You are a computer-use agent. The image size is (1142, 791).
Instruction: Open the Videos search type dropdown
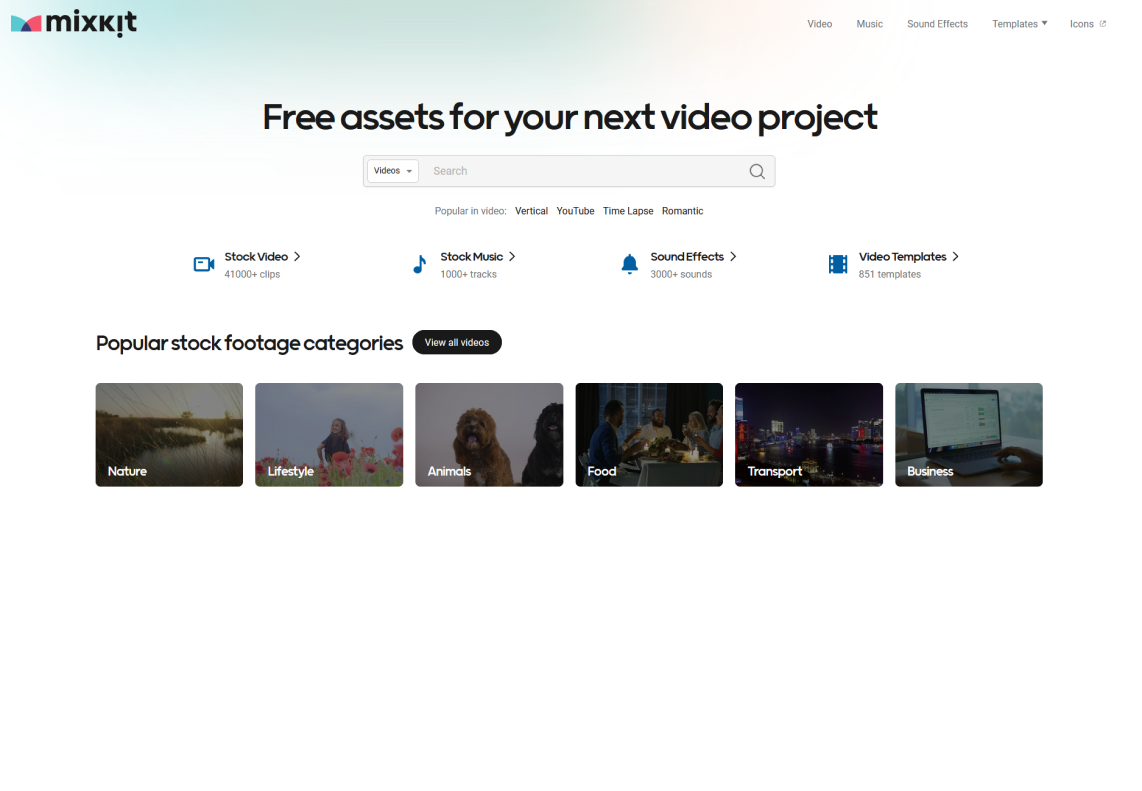393,171
